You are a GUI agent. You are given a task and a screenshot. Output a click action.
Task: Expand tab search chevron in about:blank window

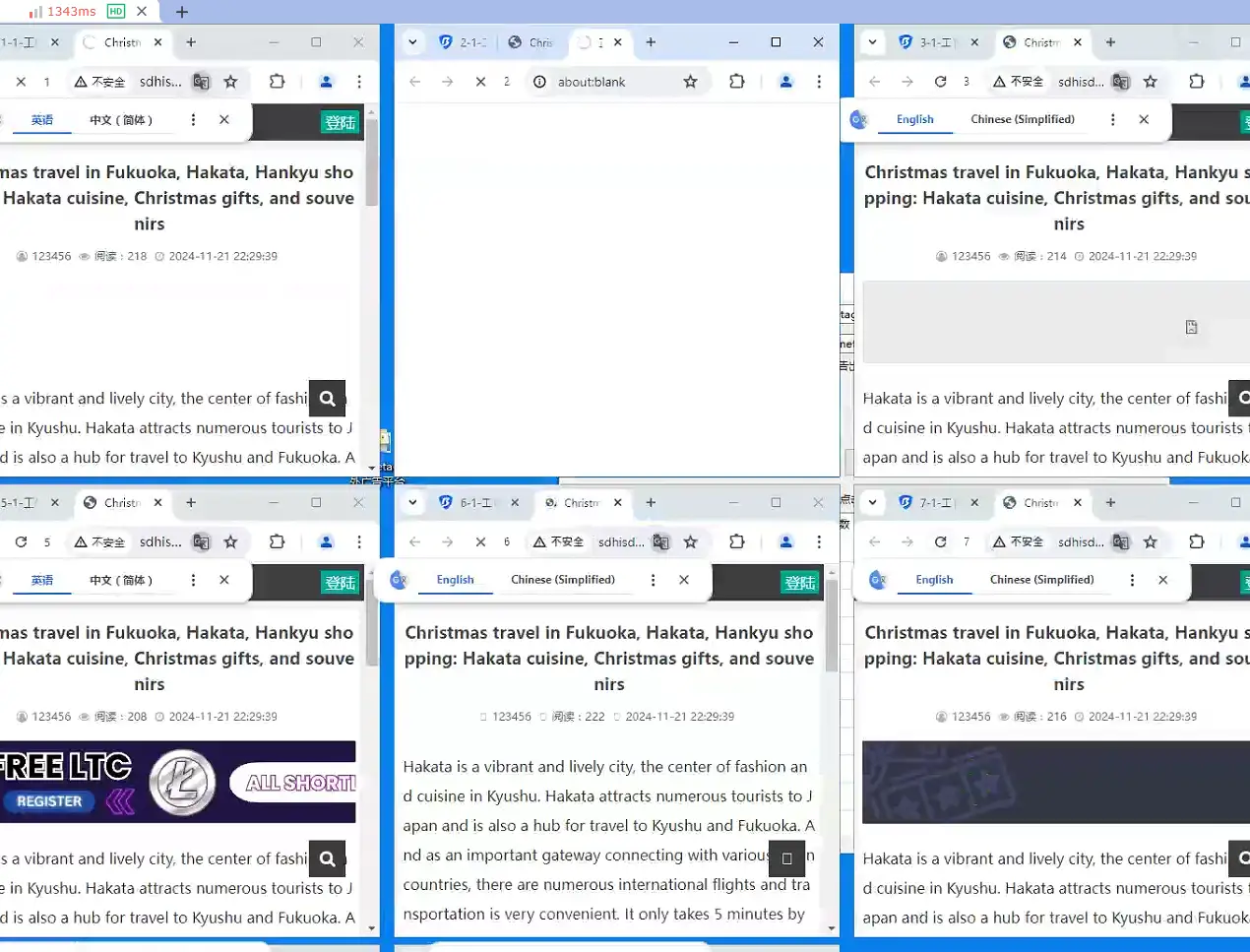[412, 42]
